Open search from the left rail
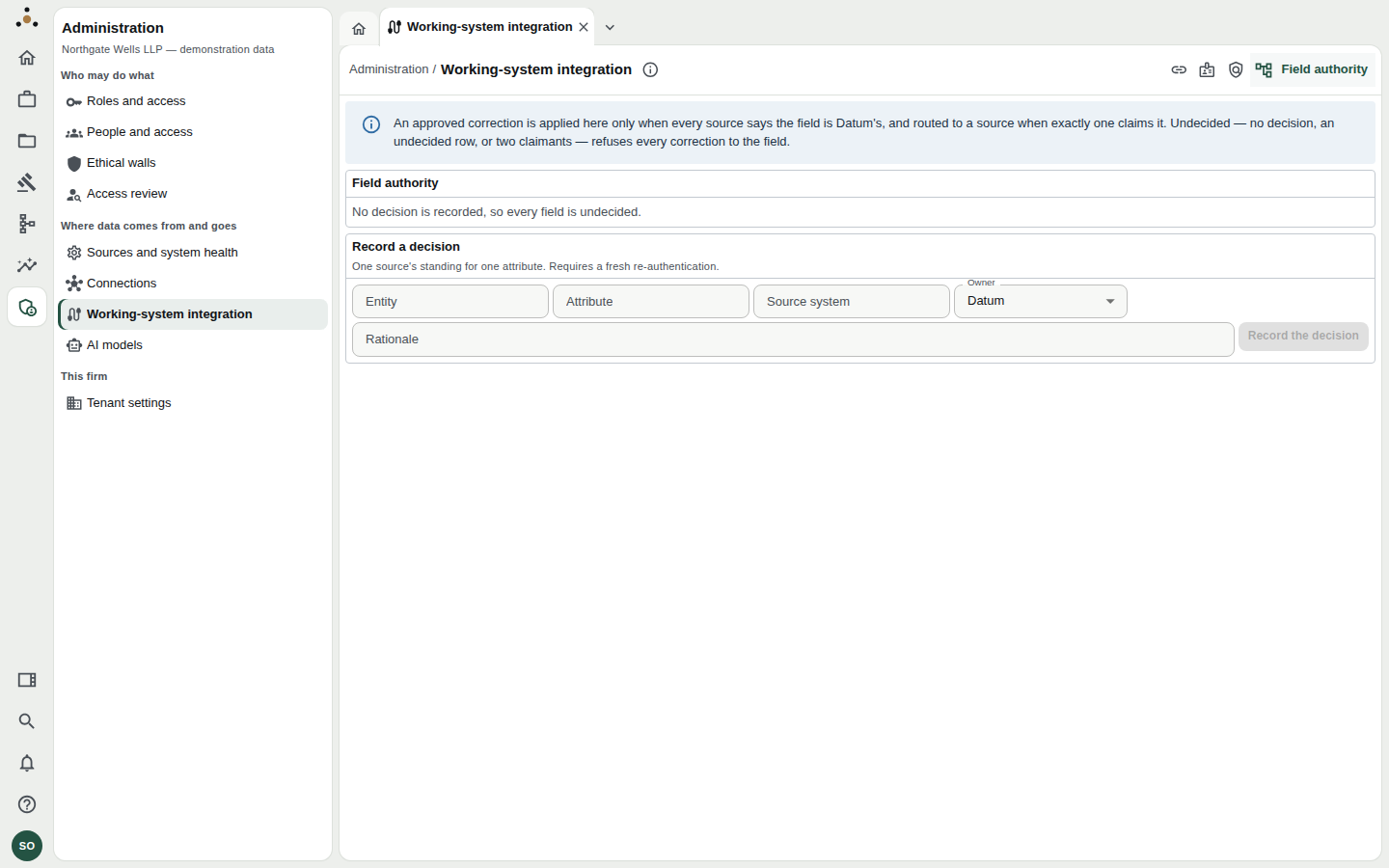The width and height of the screenshot is (1389, 868). tap(27, 721)
